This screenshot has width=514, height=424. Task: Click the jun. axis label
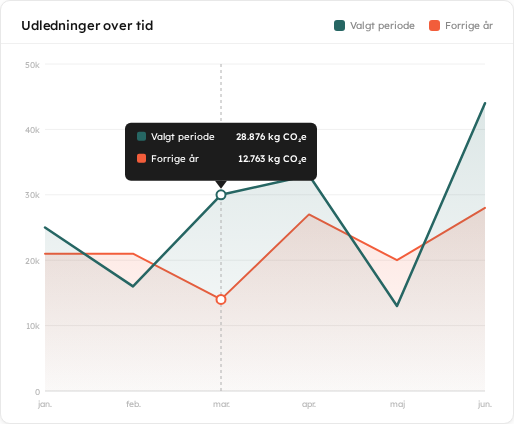pyautogui.click(x=485, y=404)
